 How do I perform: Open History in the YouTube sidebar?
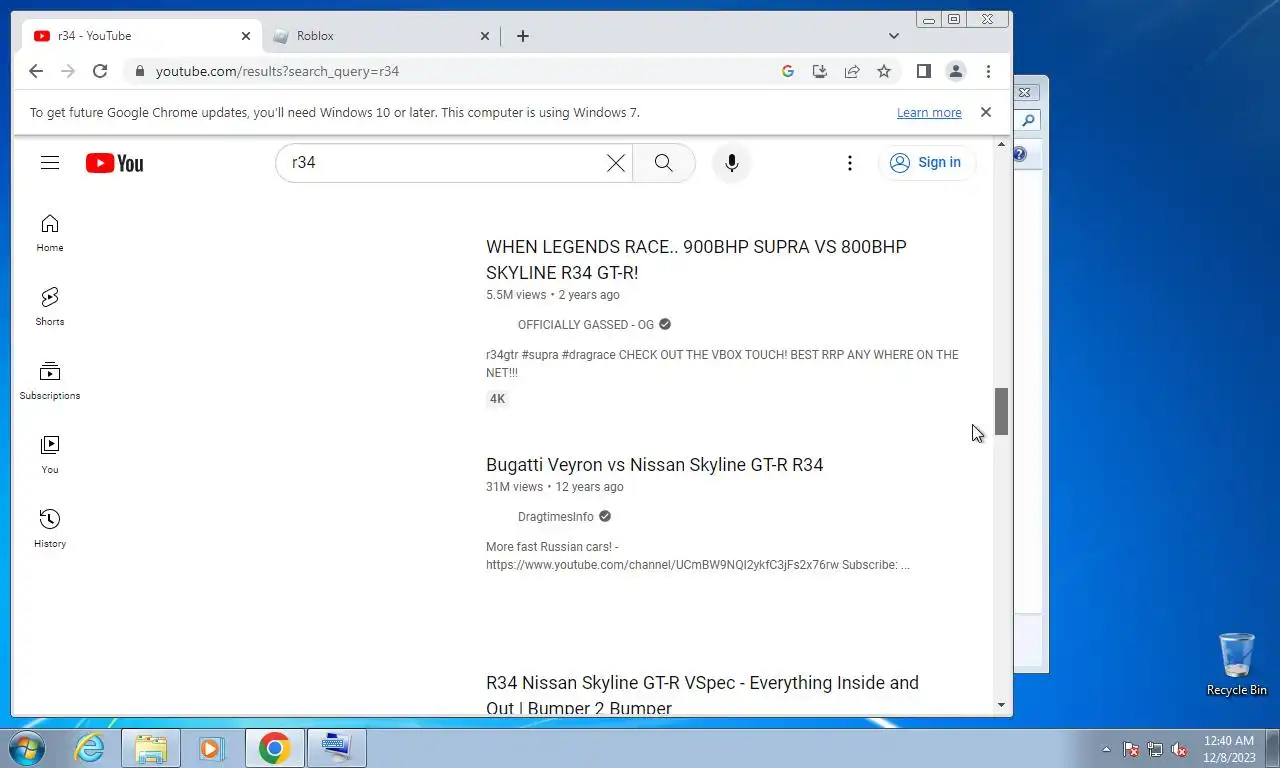pyautogui.click(x=50, y=529)
